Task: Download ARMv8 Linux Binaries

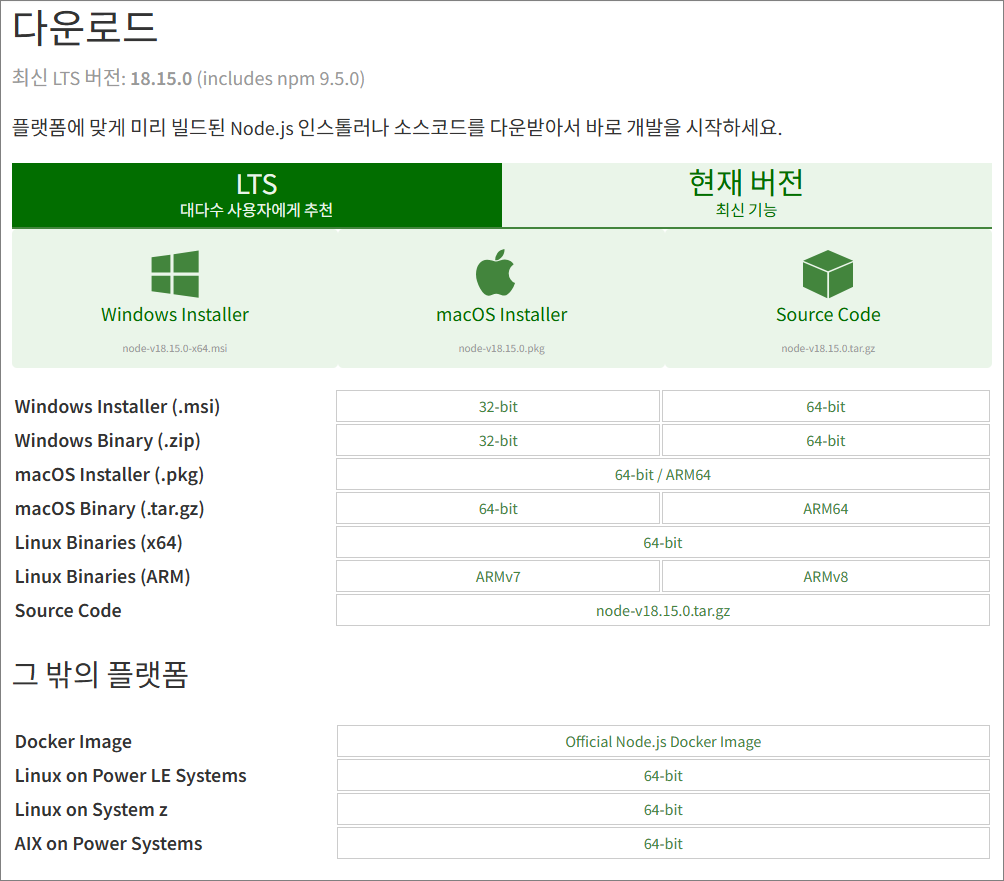Action: click(826, 576)
